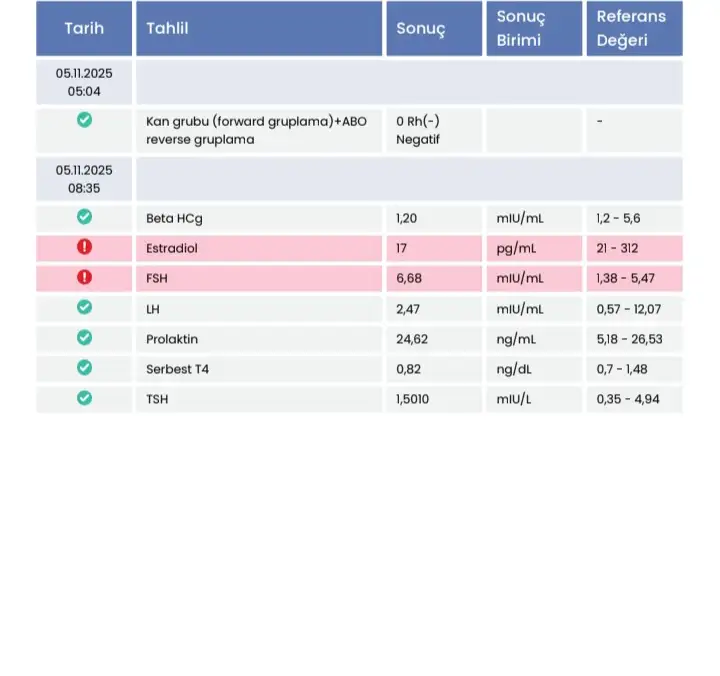
Task: Click the red warning icon beside Estradiol
Action: pos(84,248)
